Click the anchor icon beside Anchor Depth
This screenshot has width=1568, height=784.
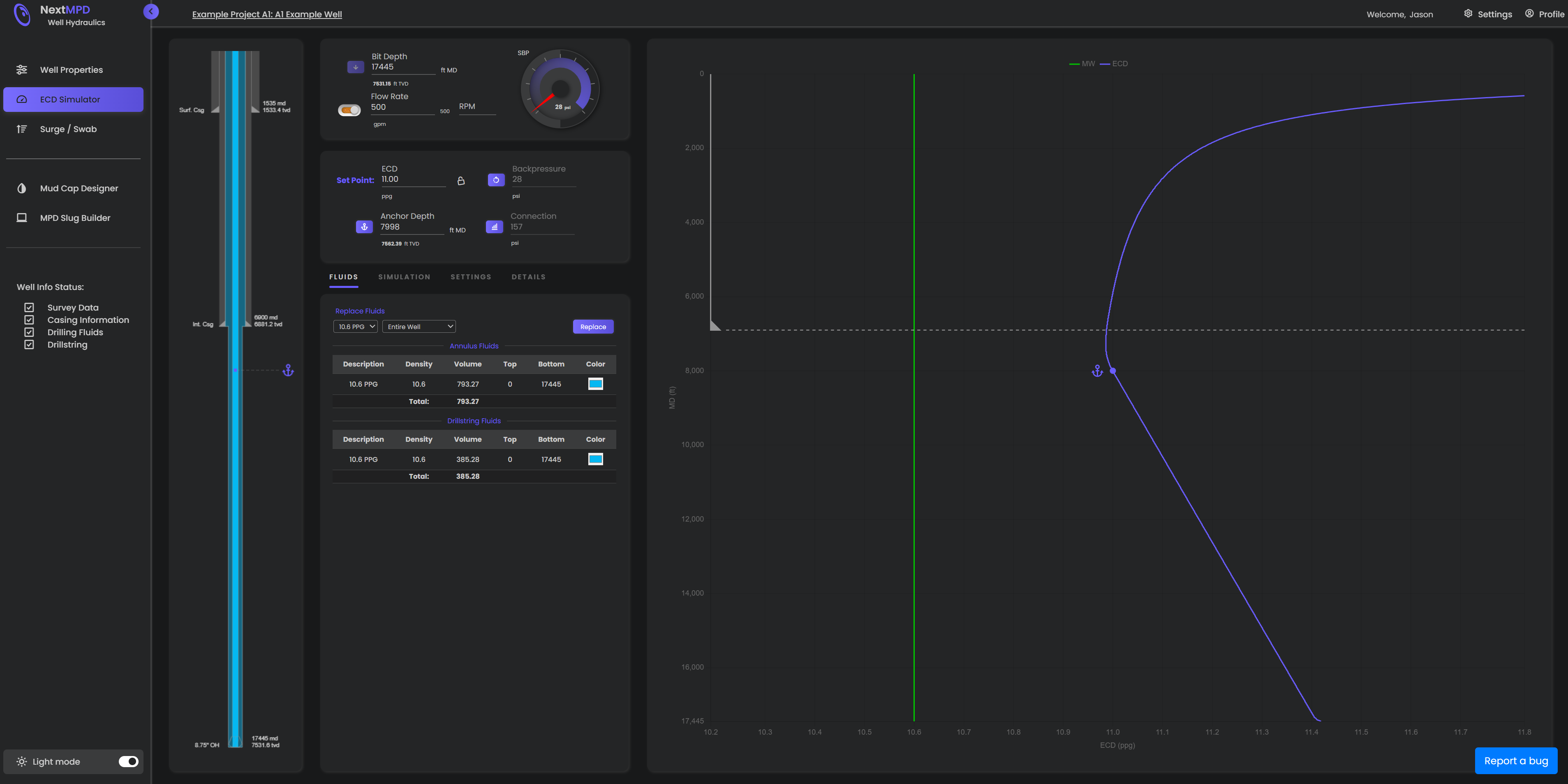[364, 226]
